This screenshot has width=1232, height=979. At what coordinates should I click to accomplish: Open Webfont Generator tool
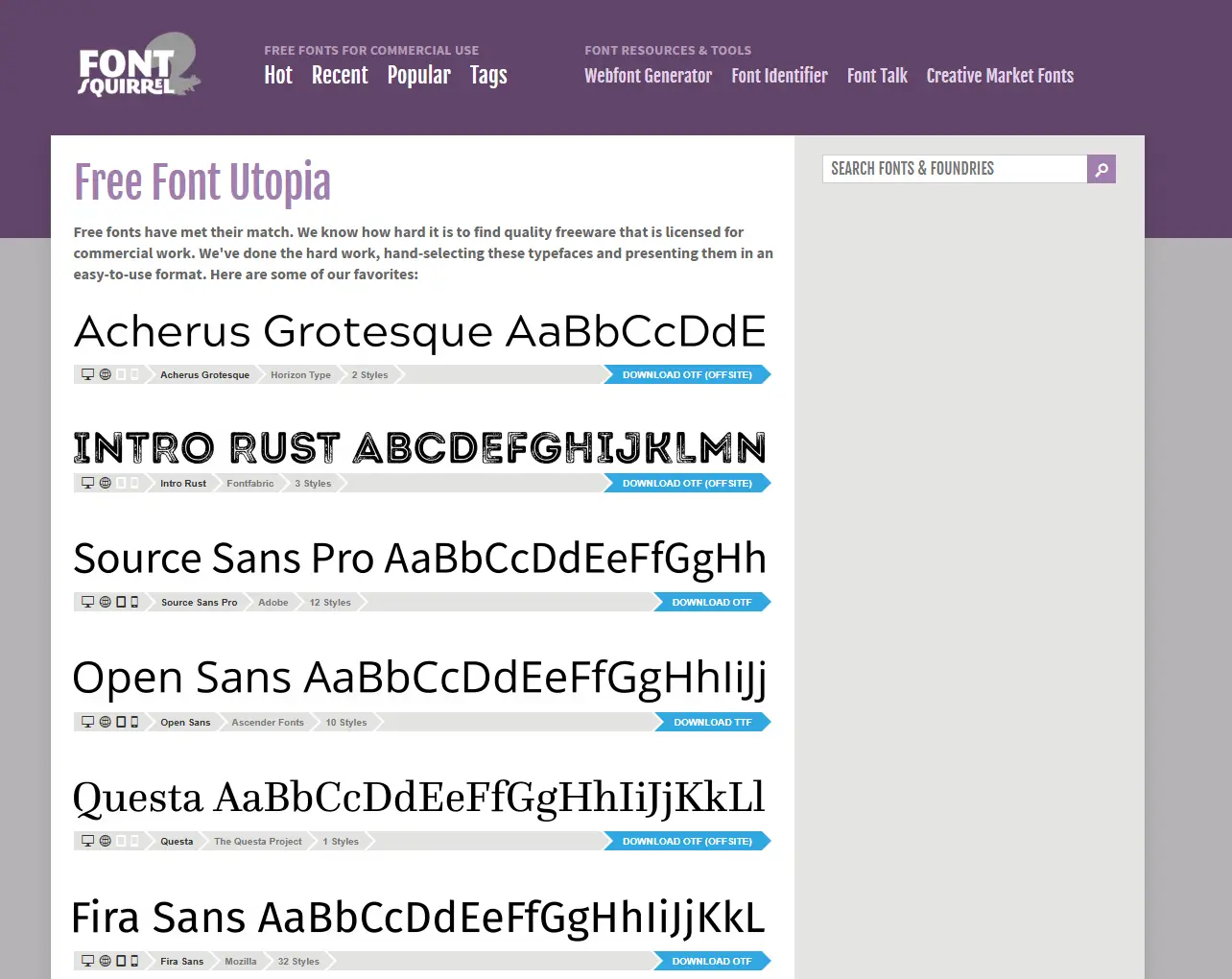[649, 75]
